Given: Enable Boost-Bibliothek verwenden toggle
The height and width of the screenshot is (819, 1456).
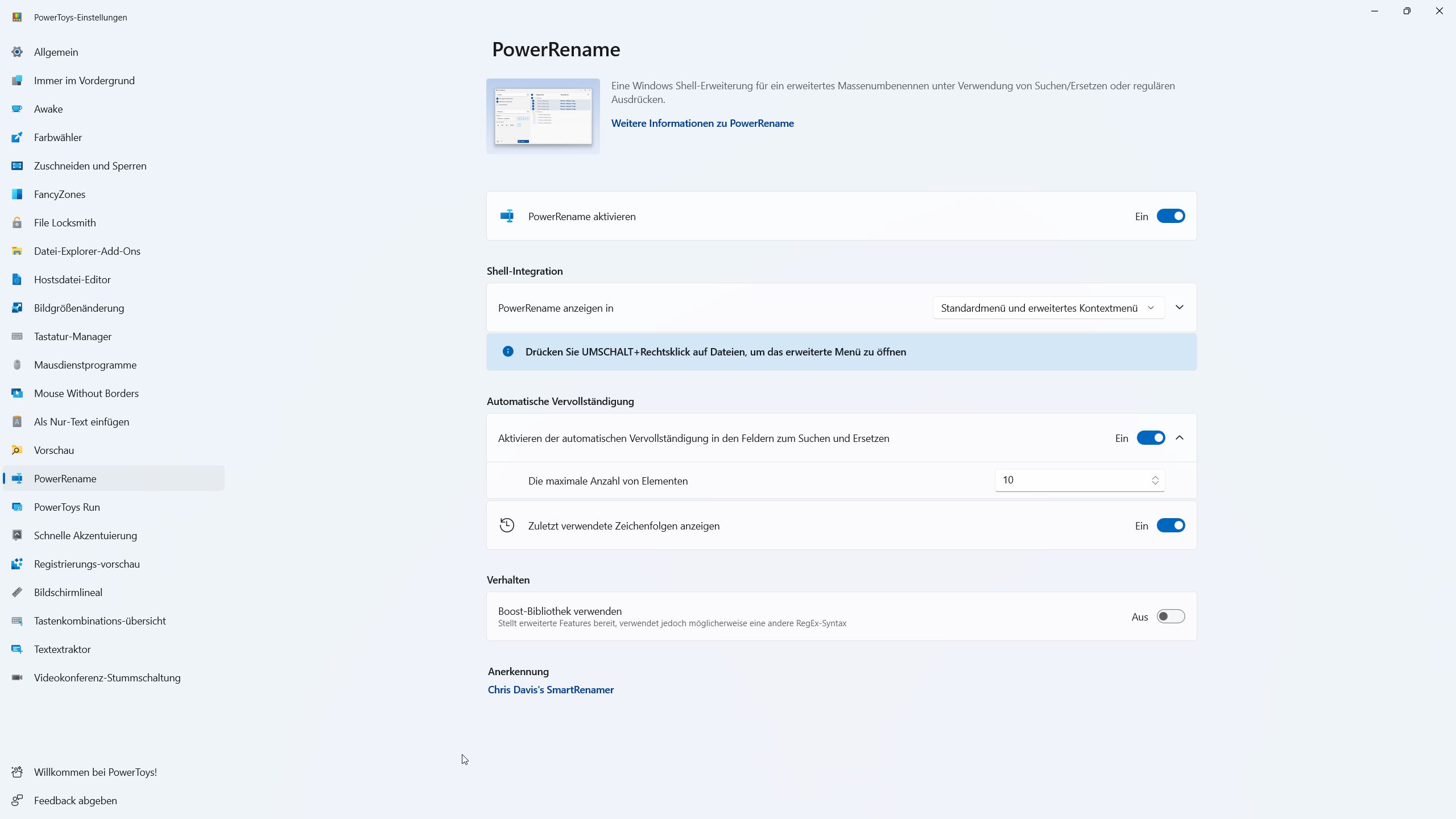Looking at the screenshot, I should coord(1170,617).
